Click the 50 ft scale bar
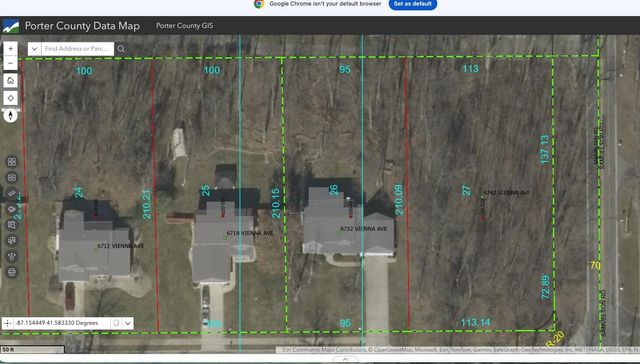 [32, 350]
